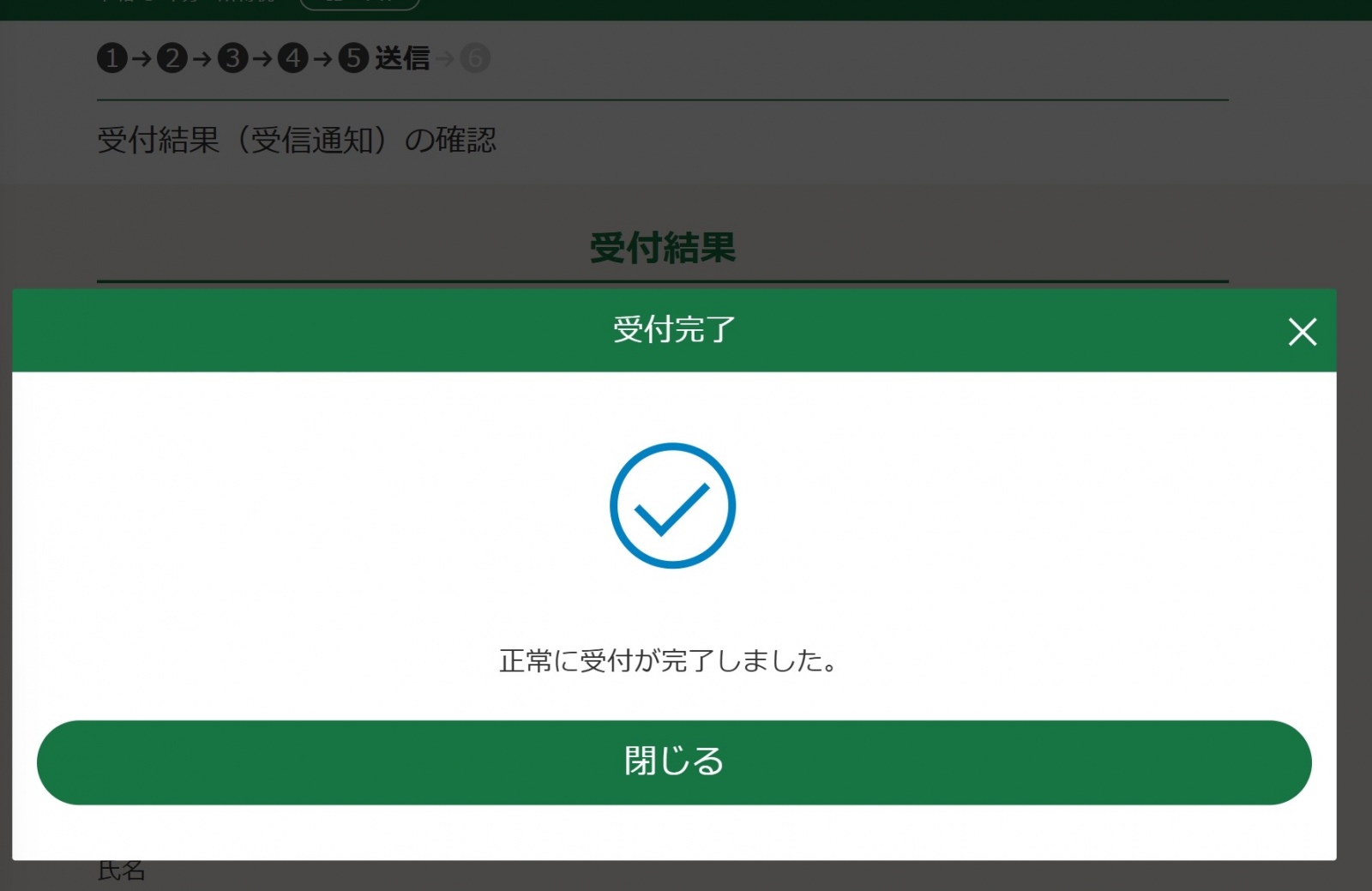Click the green 閉じる button

(x=674, y=762)
